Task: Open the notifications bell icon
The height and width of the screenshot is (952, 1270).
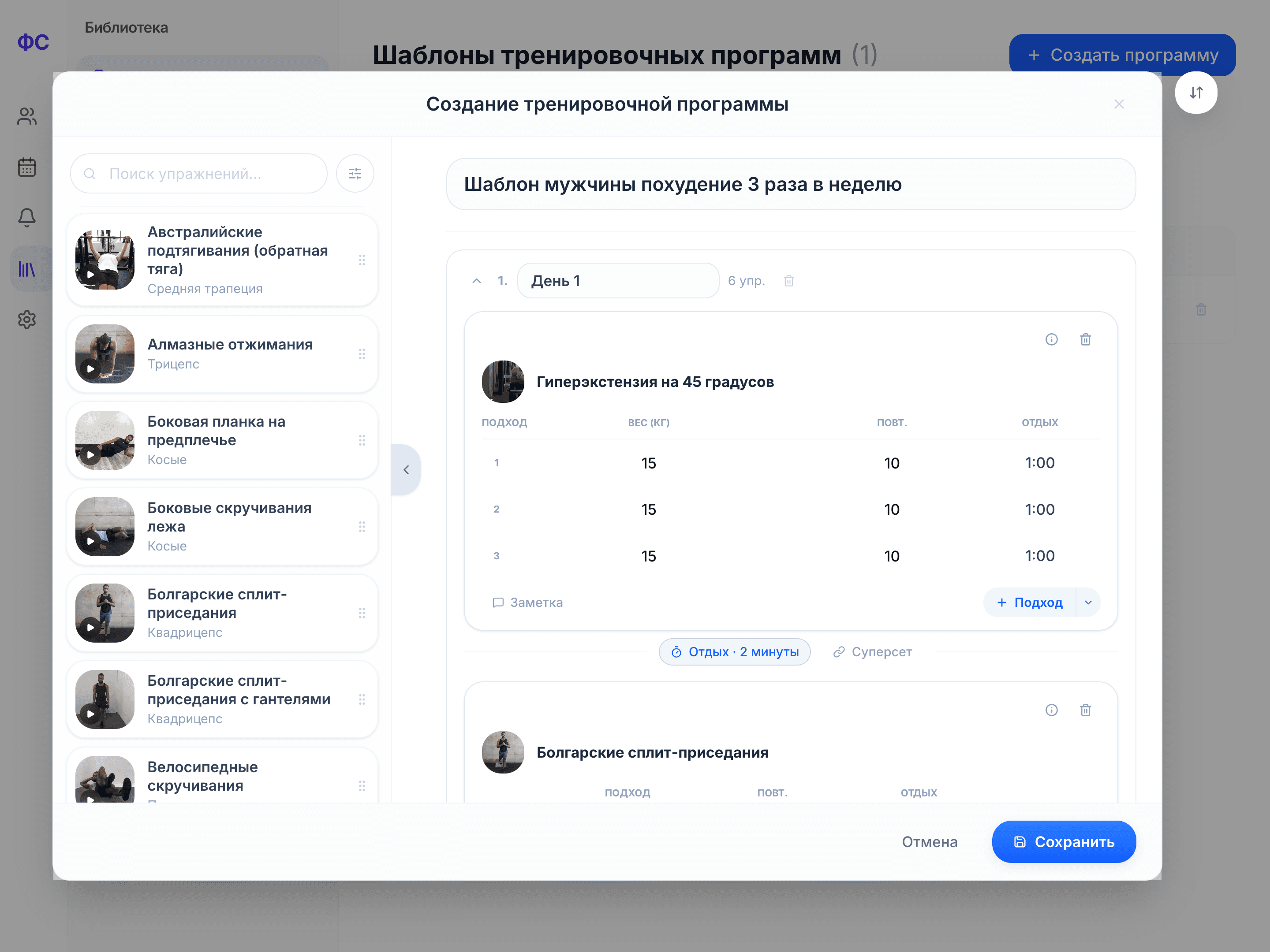Action: coord(27,217)
